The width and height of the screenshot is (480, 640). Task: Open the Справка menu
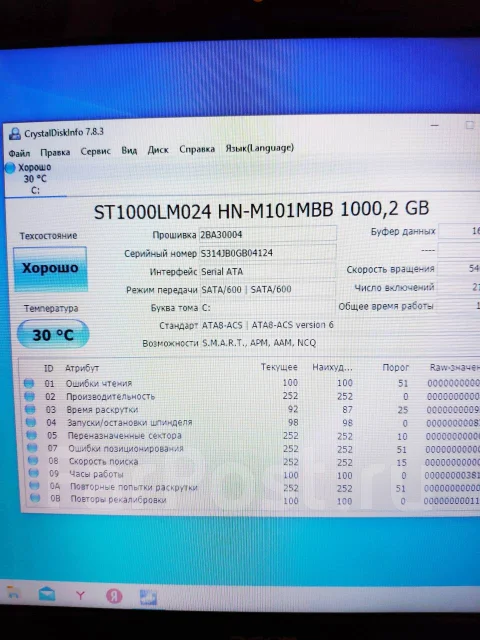tap(197, 149)
